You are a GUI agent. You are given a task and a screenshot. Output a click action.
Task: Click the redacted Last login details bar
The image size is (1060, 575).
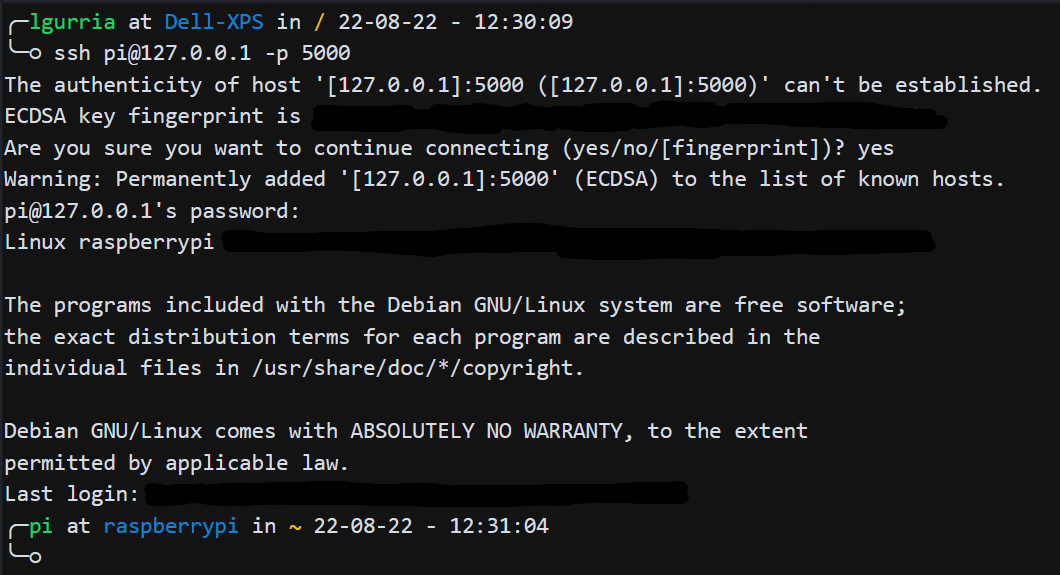click(416, 493)
